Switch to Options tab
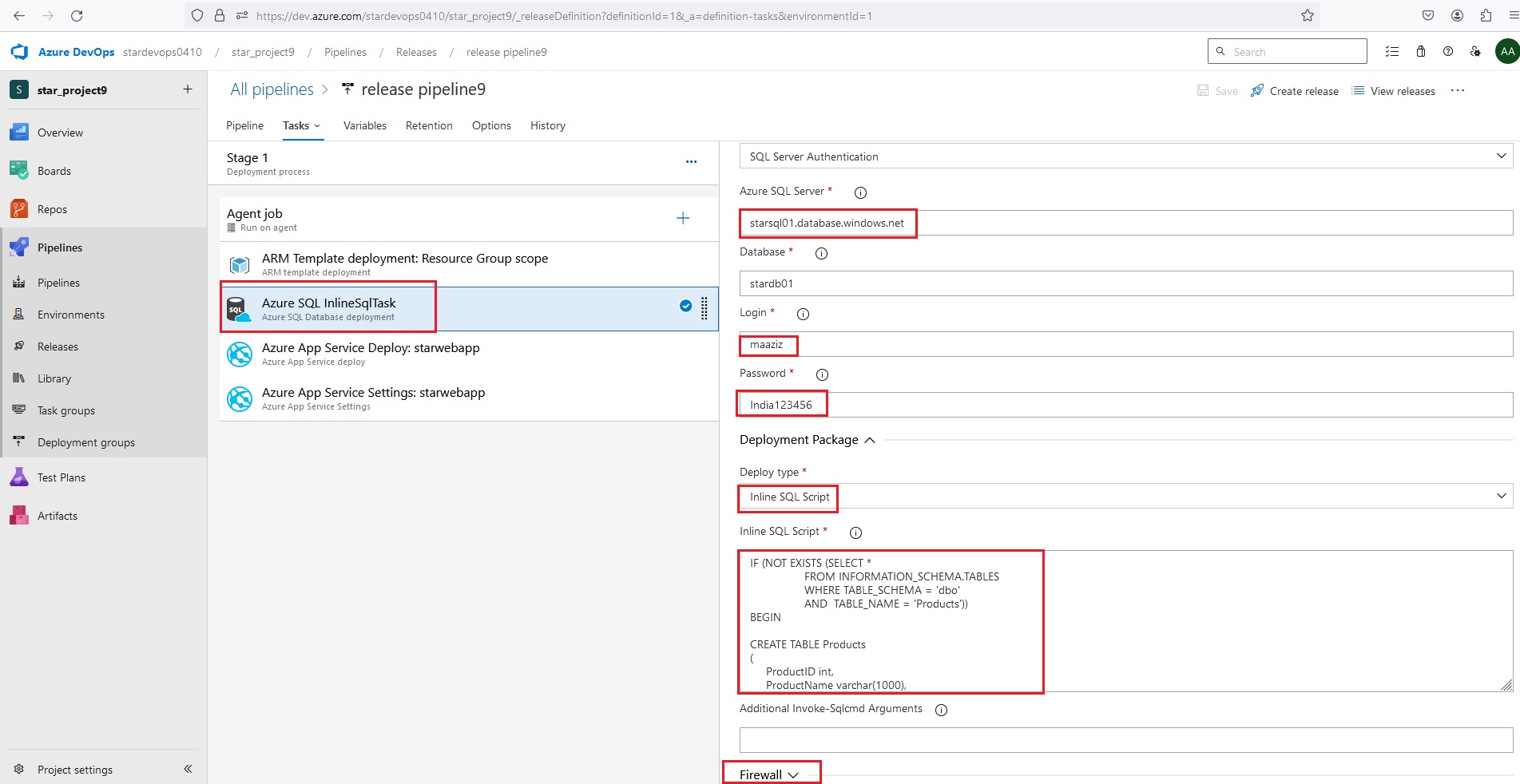Screen dimensions: 1520x784 pos(491,125)
